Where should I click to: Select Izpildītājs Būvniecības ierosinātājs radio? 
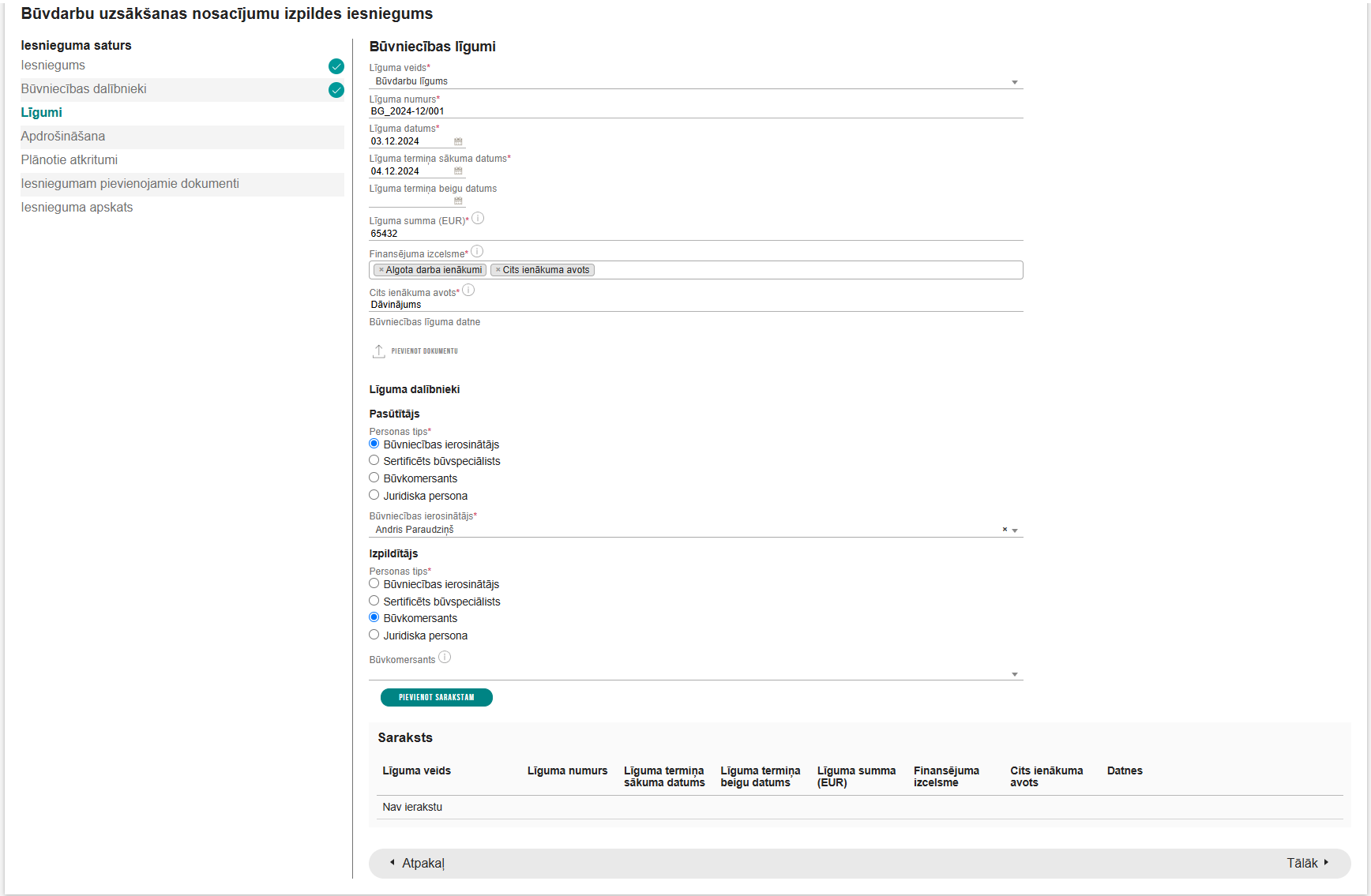pos(374,583)
